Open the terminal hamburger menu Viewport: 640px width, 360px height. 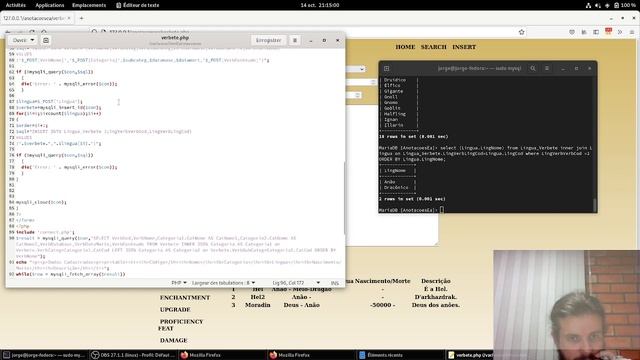point(547,69)
